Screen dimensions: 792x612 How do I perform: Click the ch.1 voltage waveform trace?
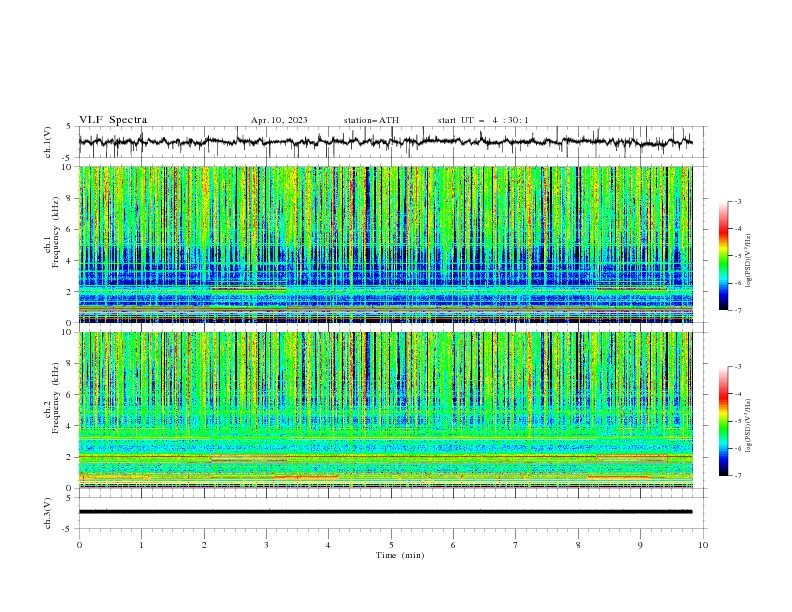pos(385,142)
